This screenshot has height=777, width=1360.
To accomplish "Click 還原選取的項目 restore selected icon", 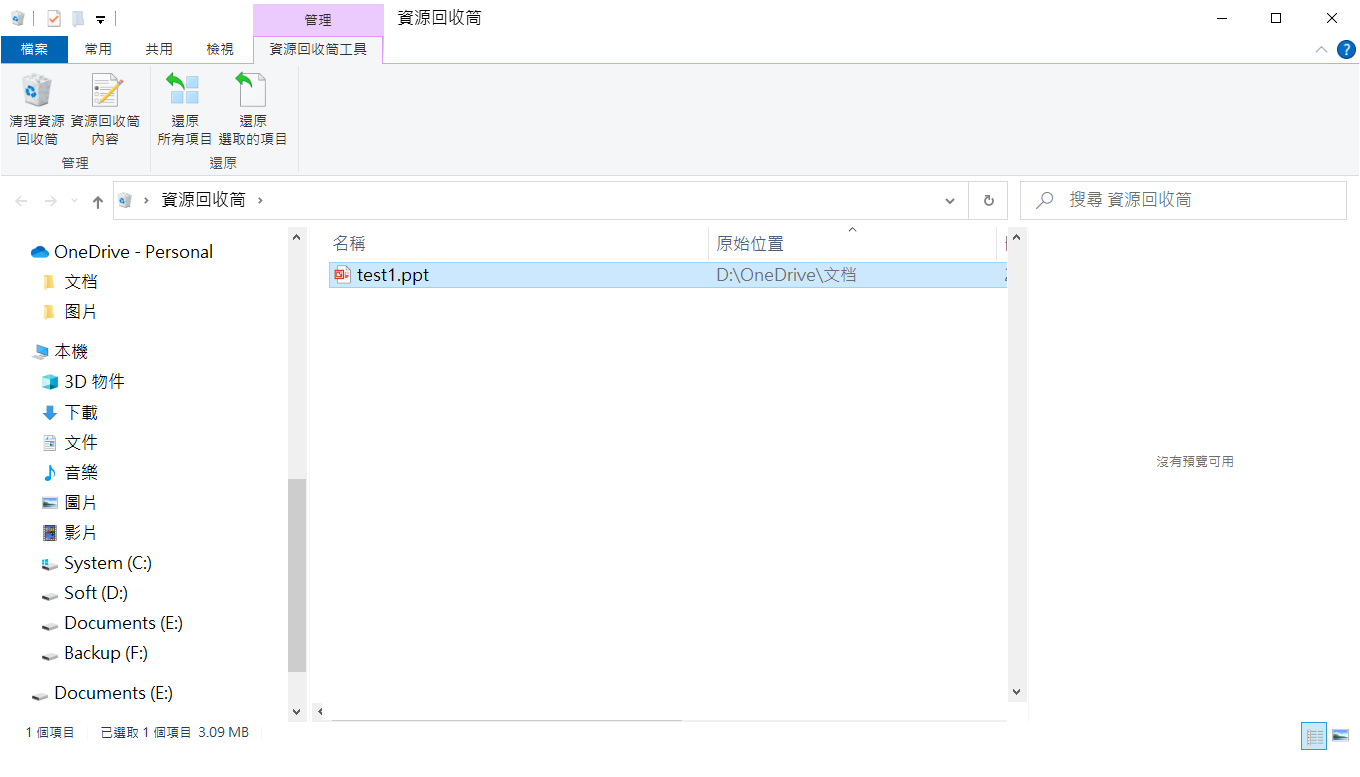I will pos(252,92).
